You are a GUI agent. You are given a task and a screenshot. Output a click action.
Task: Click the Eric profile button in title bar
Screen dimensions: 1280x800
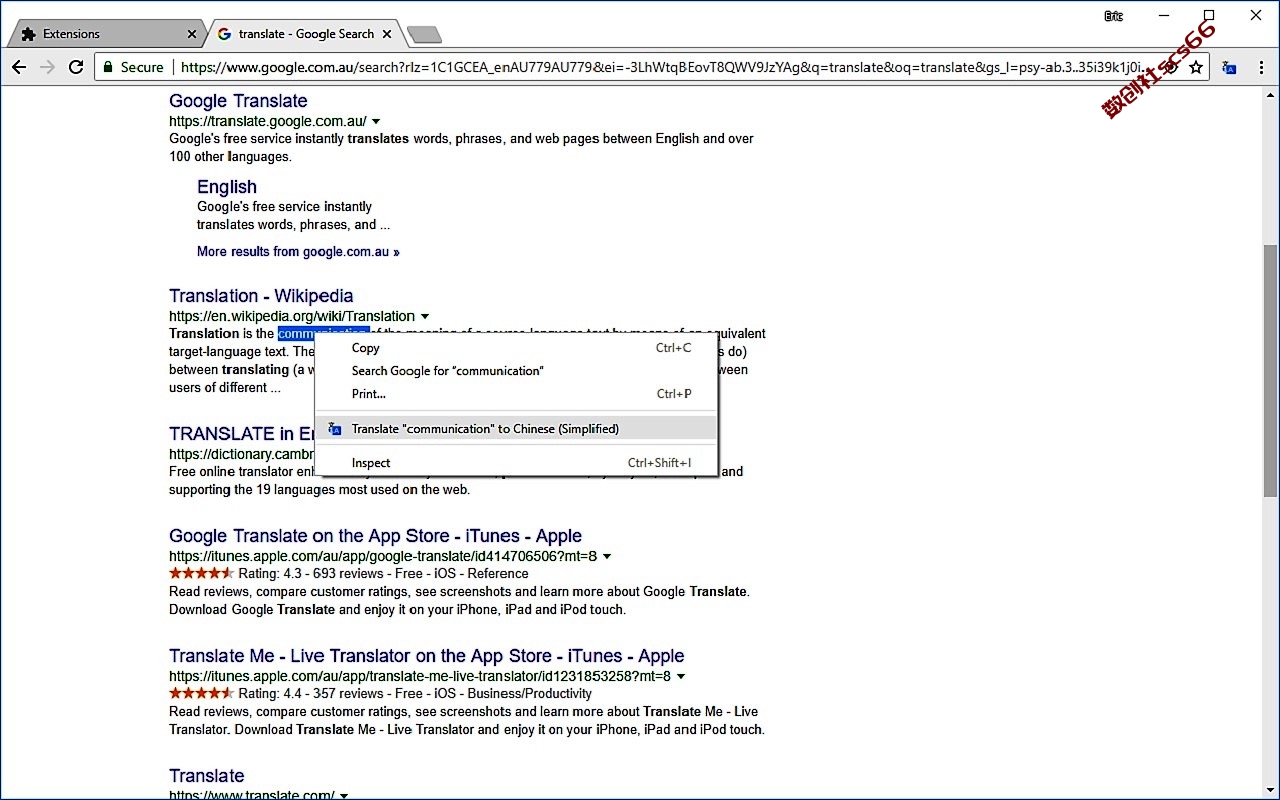pos(1113,16)
